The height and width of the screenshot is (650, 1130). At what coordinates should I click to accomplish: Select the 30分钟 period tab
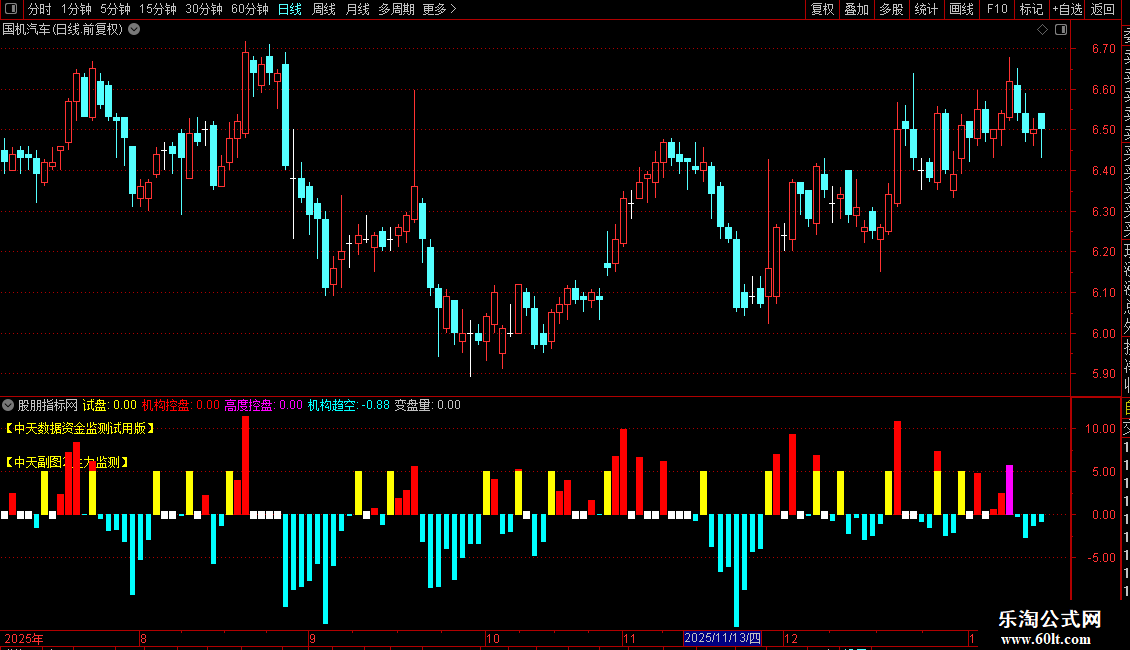[204, 9]
